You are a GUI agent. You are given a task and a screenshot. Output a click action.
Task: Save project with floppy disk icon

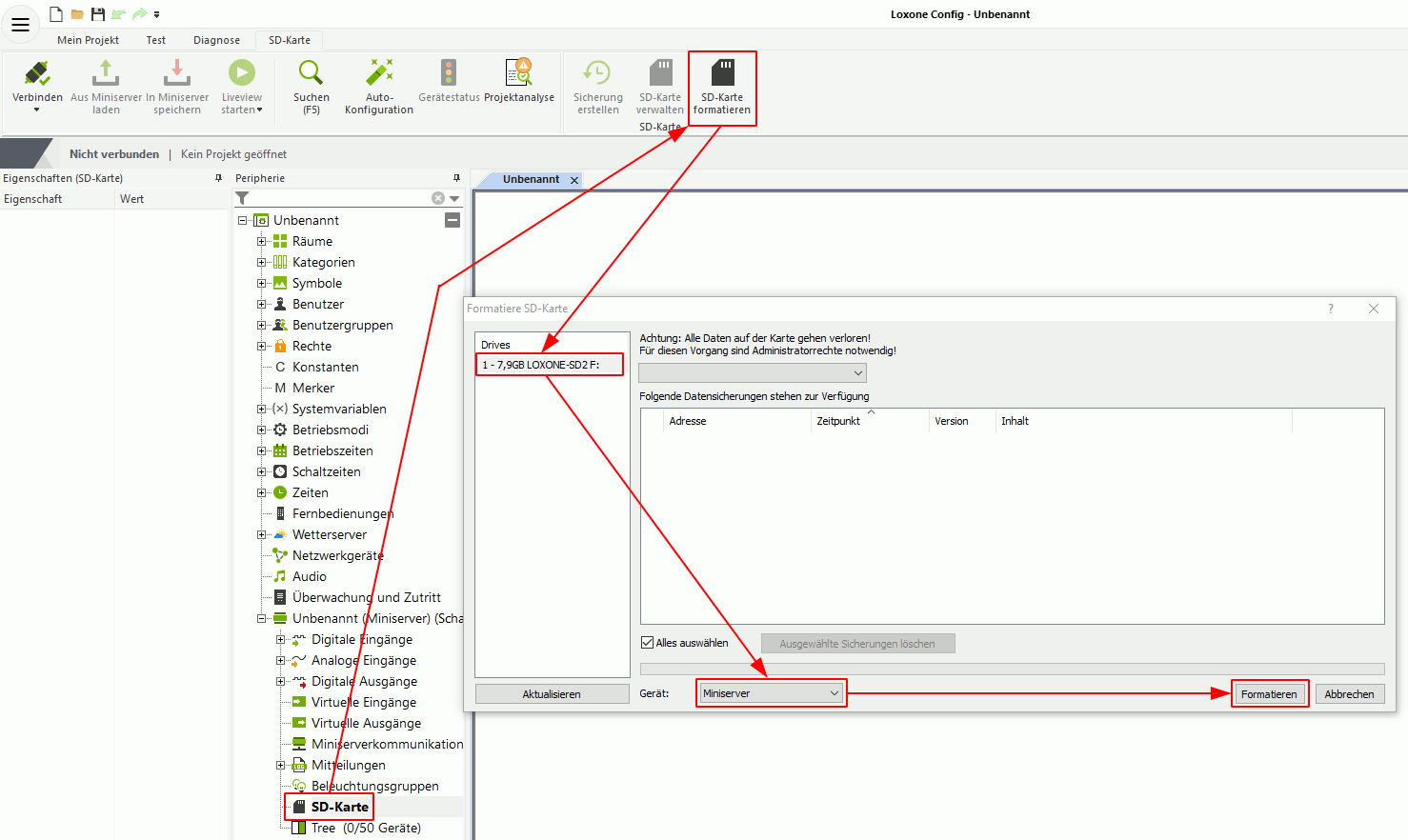coord(97,14)
